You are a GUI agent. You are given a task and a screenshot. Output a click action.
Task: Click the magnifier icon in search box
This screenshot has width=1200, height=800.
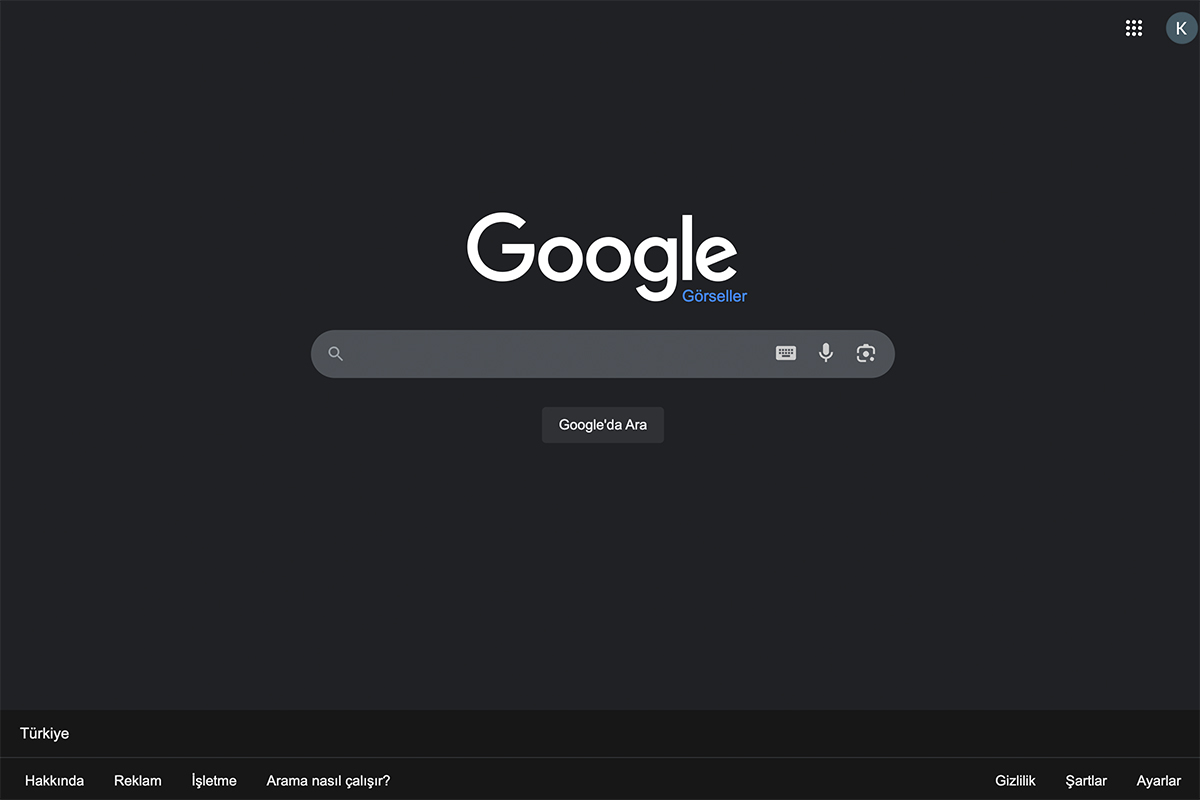click(336, 354)
